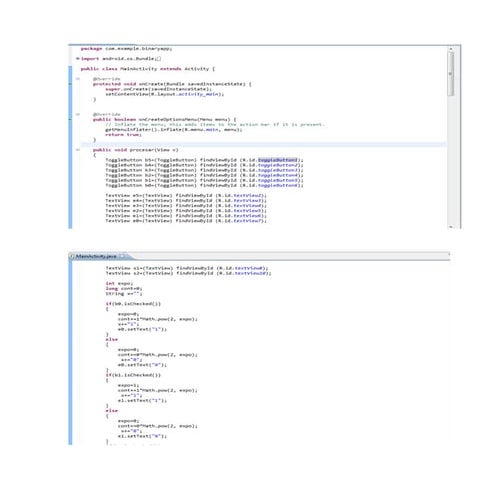Click the TextView s1 declaration line
This screenshot has height=495, width=495.
click(x=187, y=268)
